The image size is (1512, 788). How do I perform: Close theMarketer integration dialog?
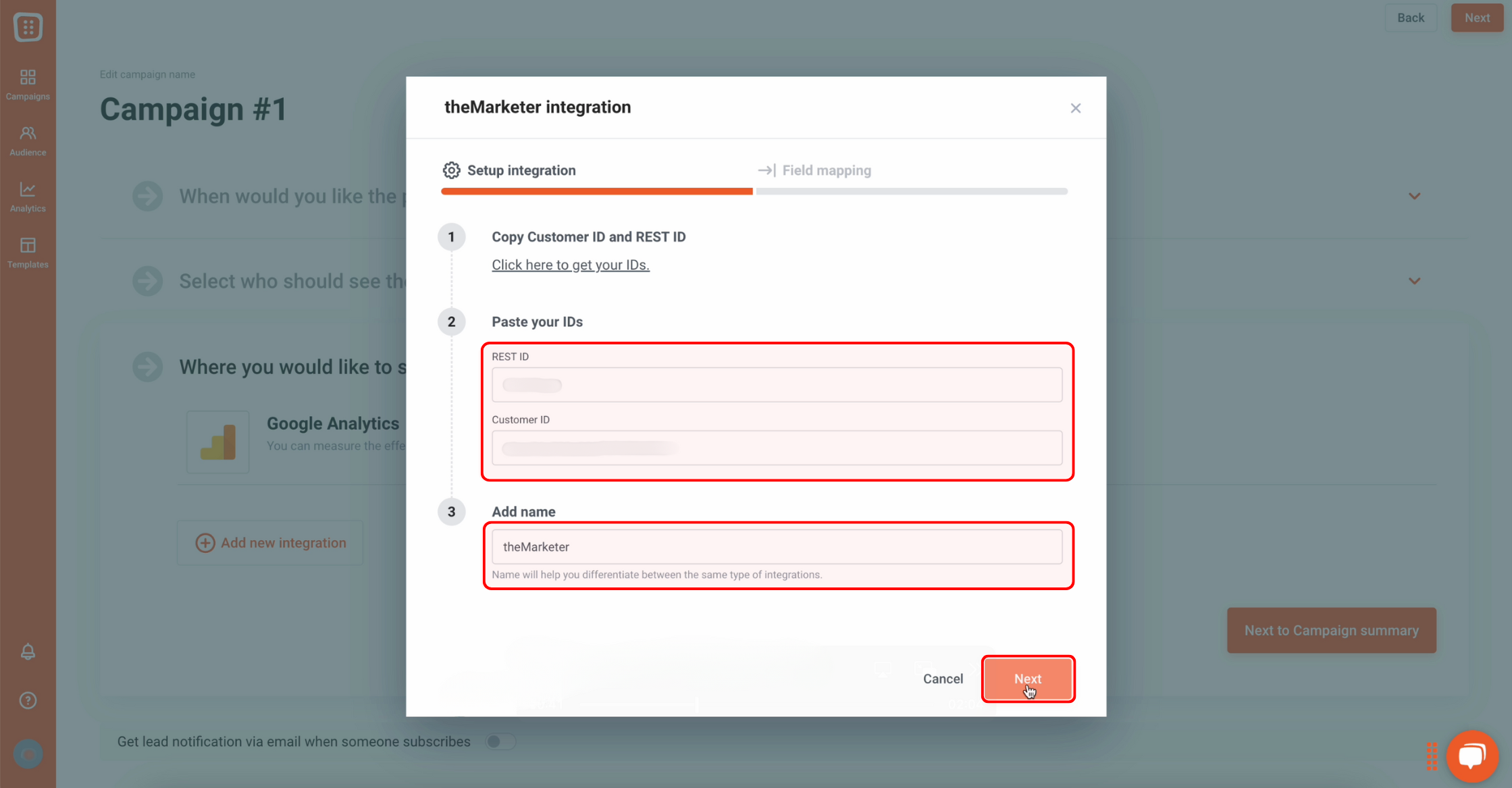click(x=1076, y=108)
